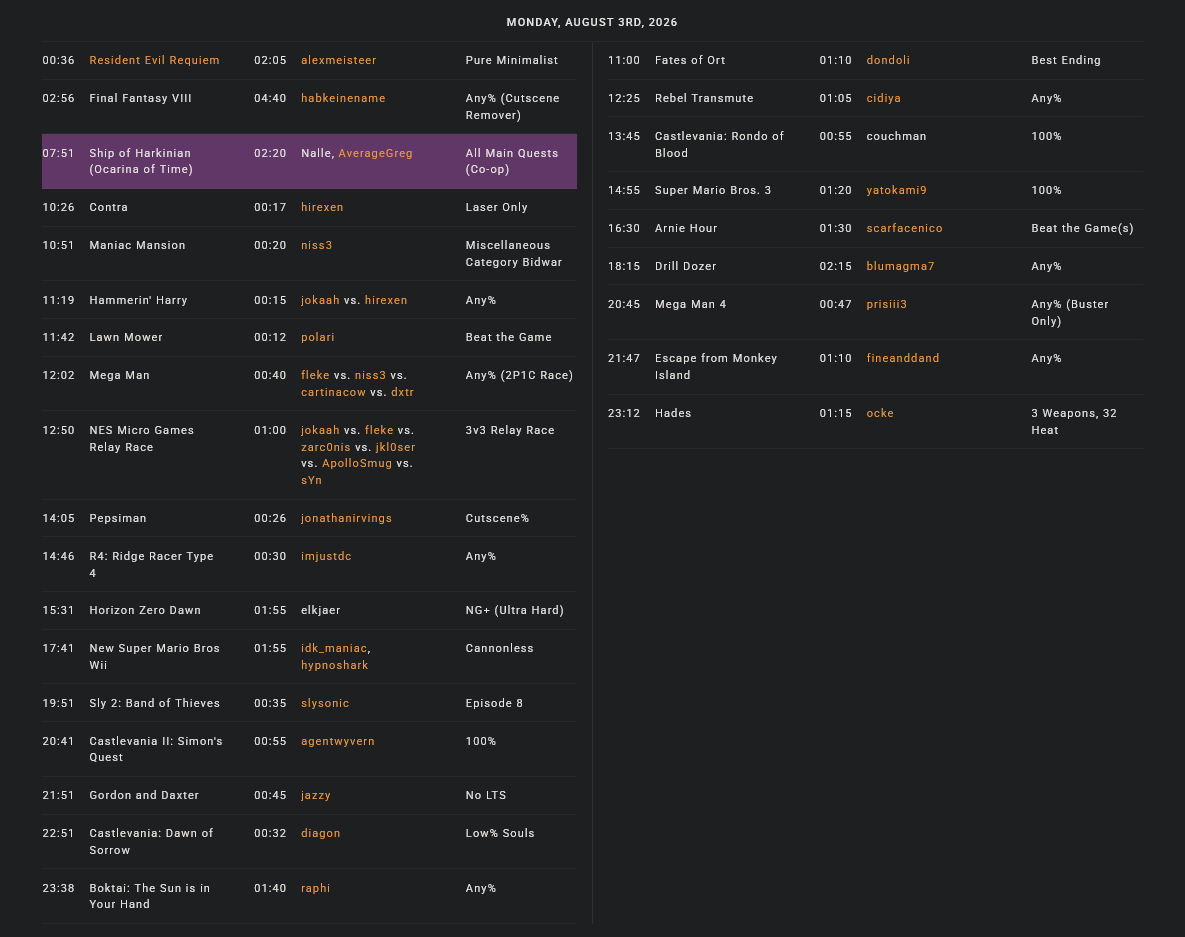Click the hypnoshark runner link
1185x937 pixels.
pos(335,665)
